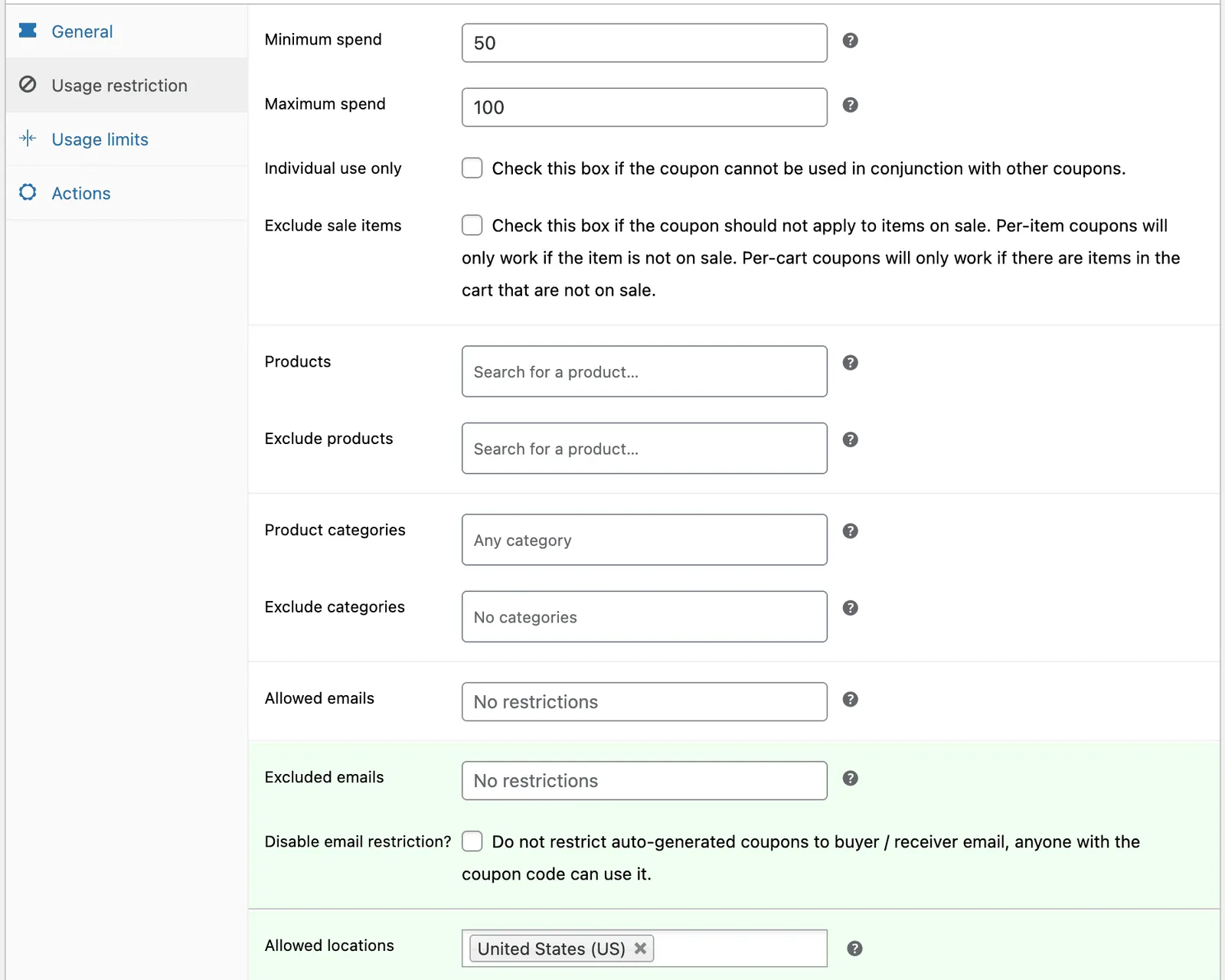Select the Usage restriction tab
The height and width of the screenshot is (980, 1225).
tap(127, 85)
